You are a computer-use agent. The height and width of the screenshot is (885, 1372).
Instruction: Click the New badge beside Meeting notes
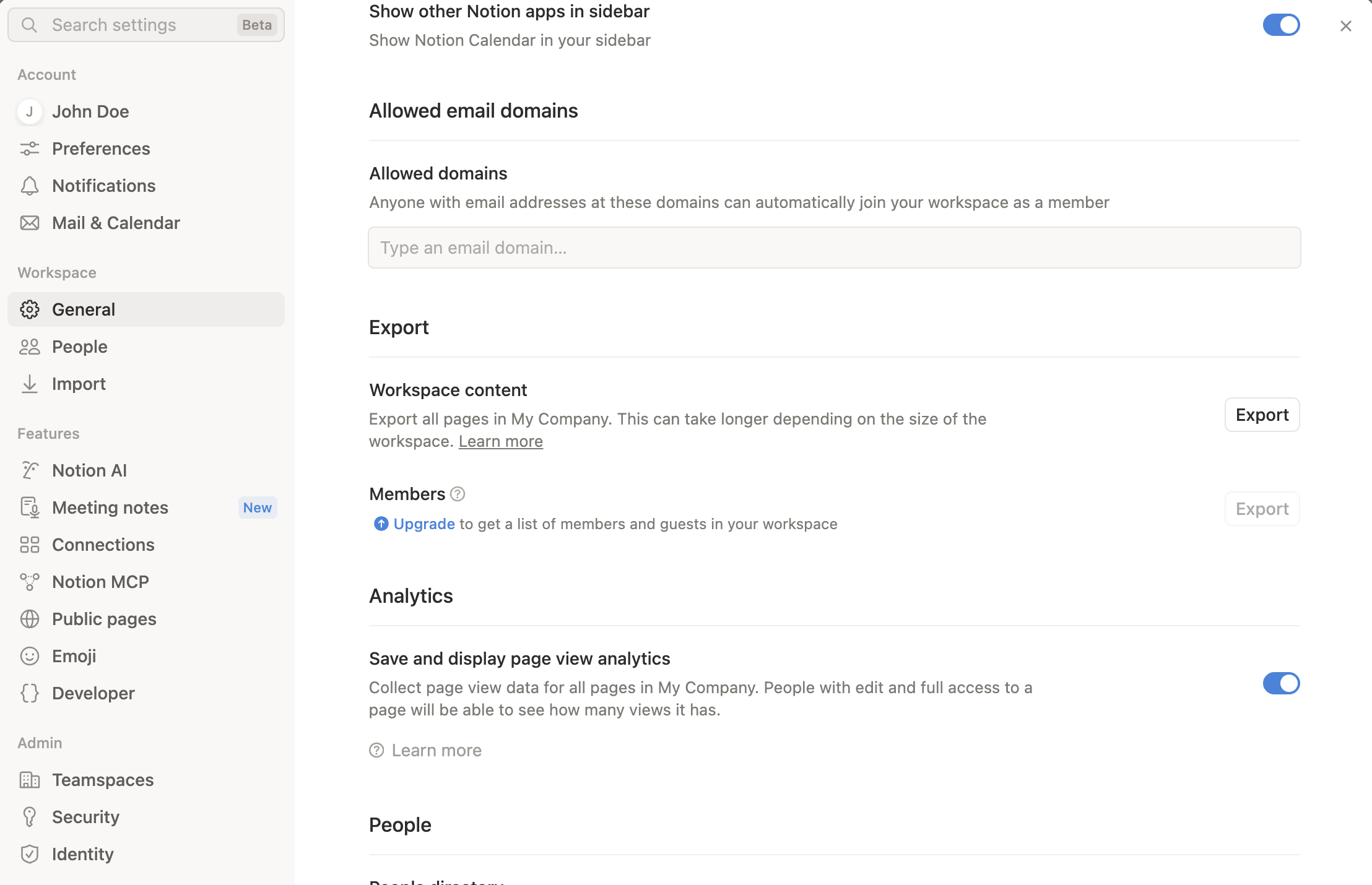pos(258,507)
